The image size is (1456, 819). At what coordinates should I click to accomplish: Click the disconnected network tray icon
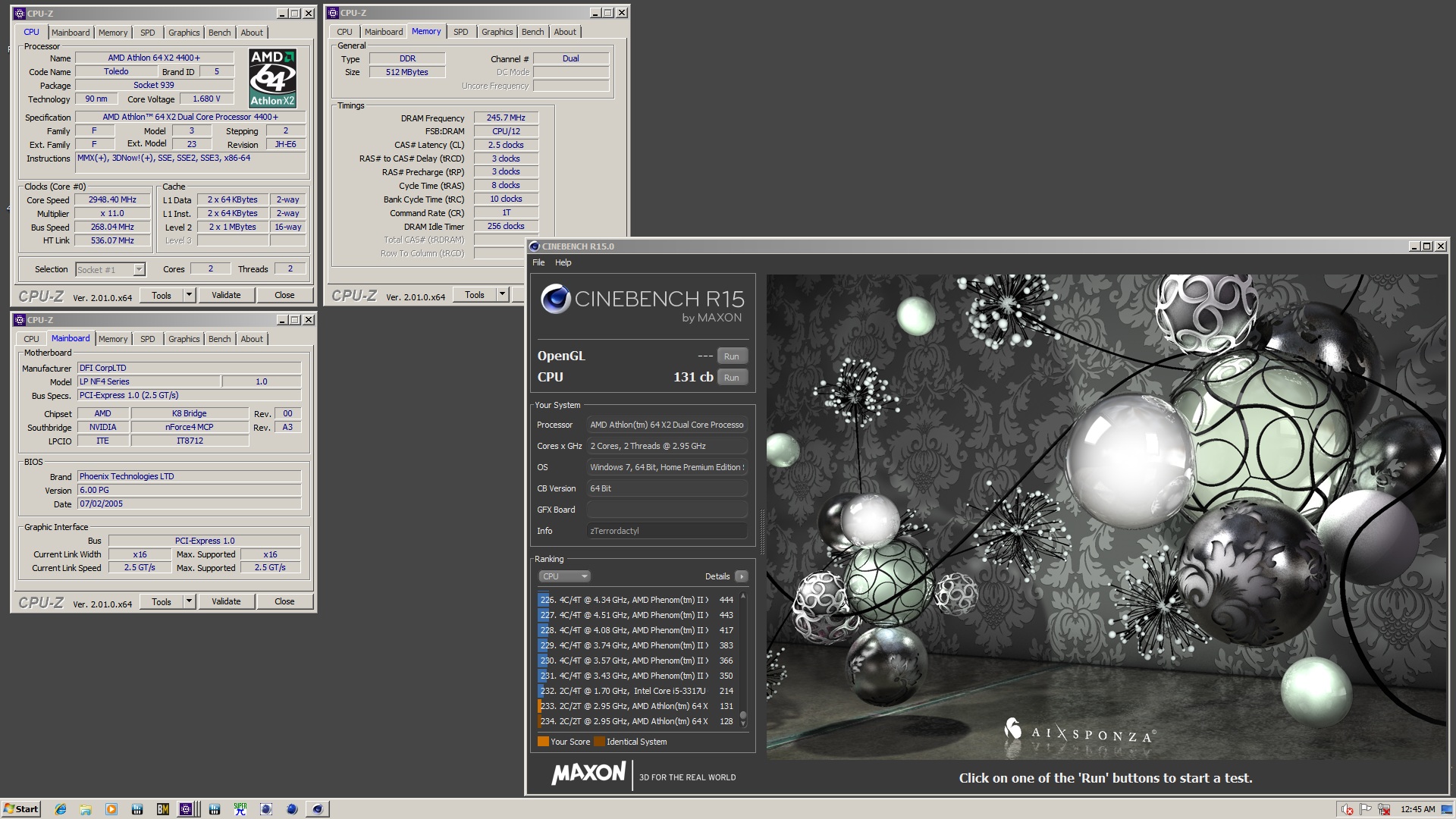pos(1384,809)
